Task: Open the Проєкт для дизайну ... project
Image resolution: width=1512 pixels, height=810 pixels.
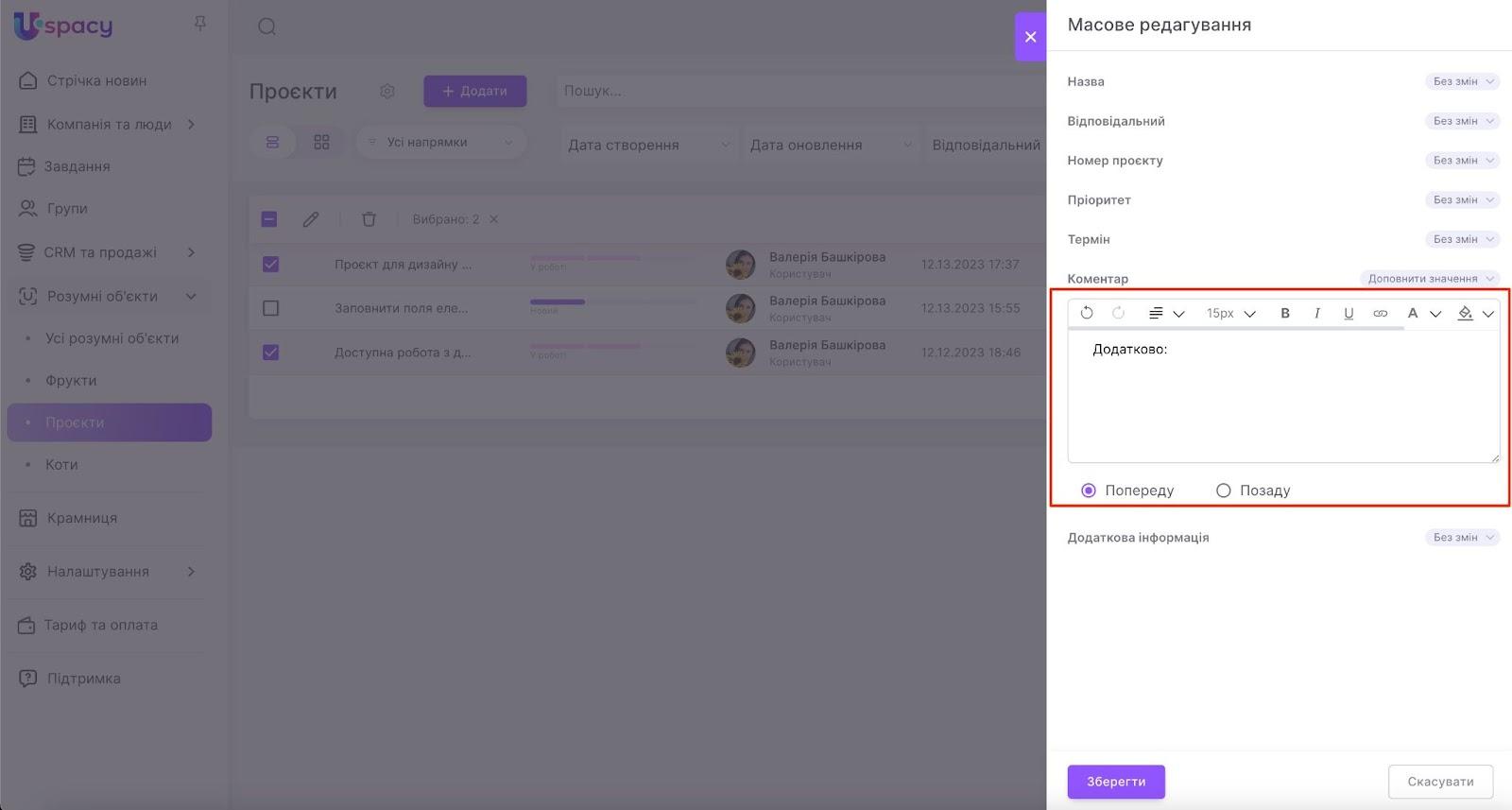Action: coord(403,265)
